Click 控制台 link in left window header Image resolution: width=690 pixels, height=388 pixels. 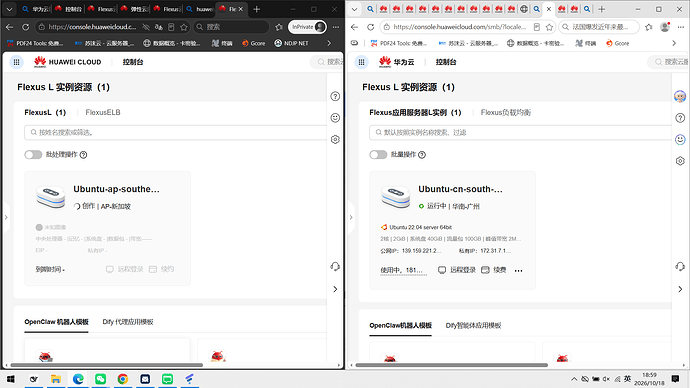tap(133, 62)
